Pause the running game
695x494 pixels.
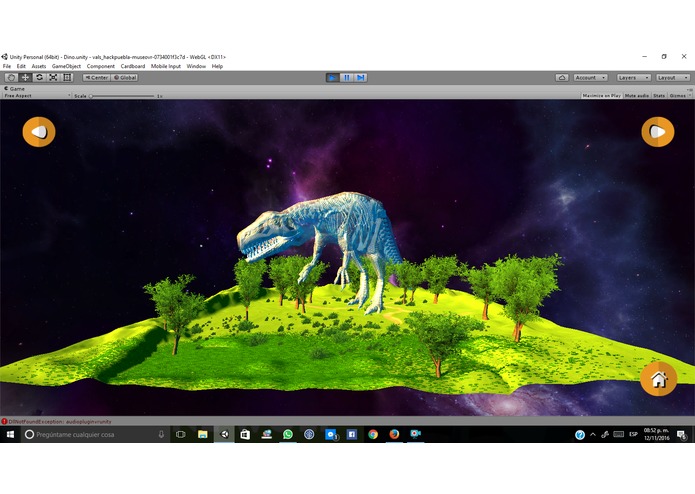click(347, 78)
